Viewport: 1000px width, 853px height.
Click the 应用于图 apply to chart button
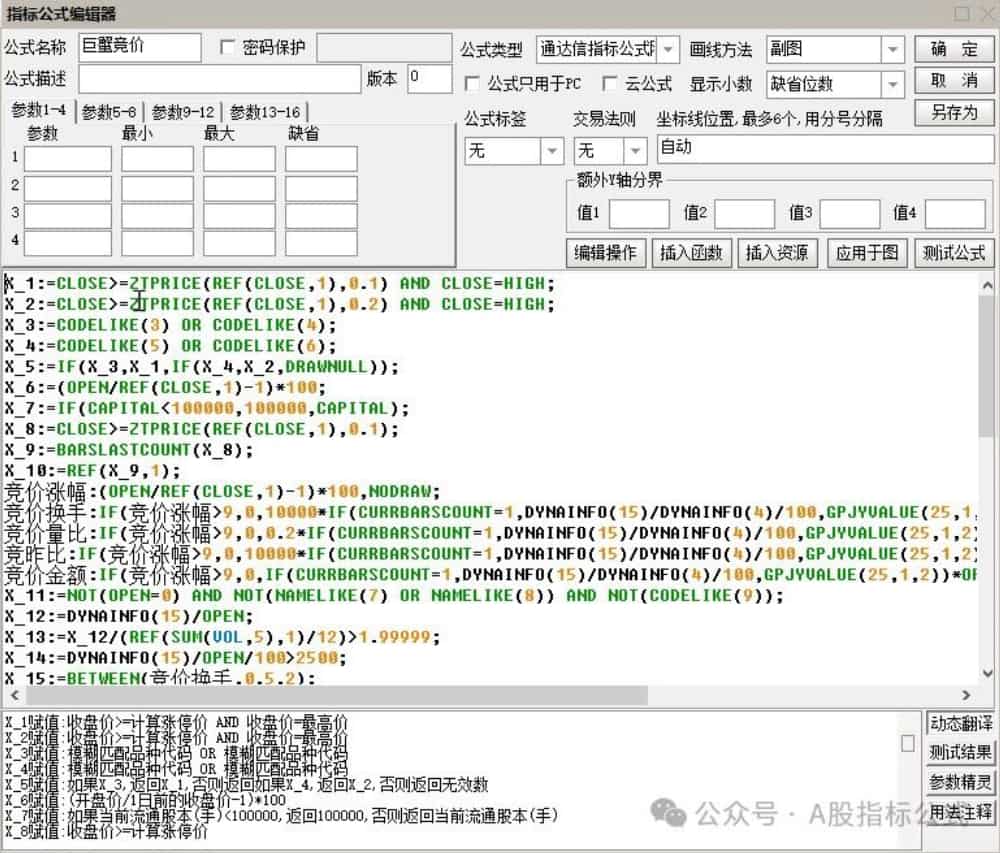[867, 253]
